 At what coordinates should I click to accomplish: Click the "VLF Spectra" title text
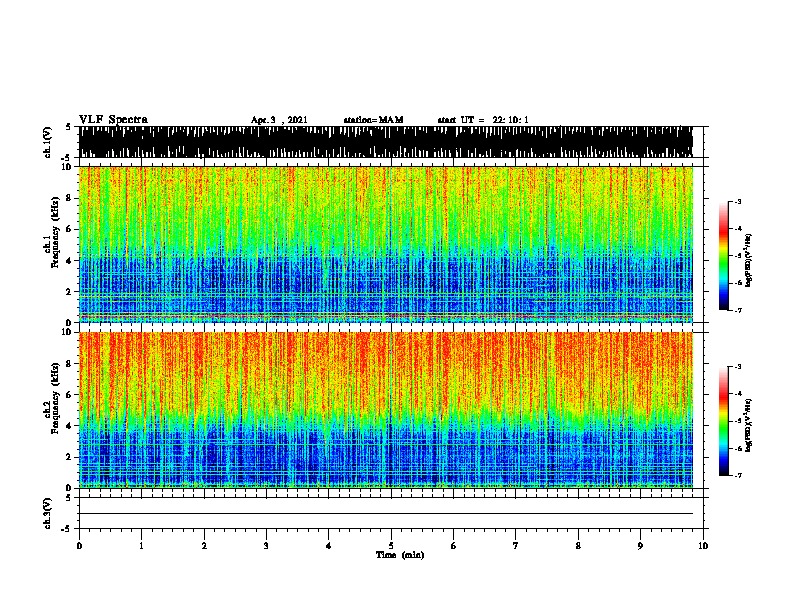[x=113, y=120]
